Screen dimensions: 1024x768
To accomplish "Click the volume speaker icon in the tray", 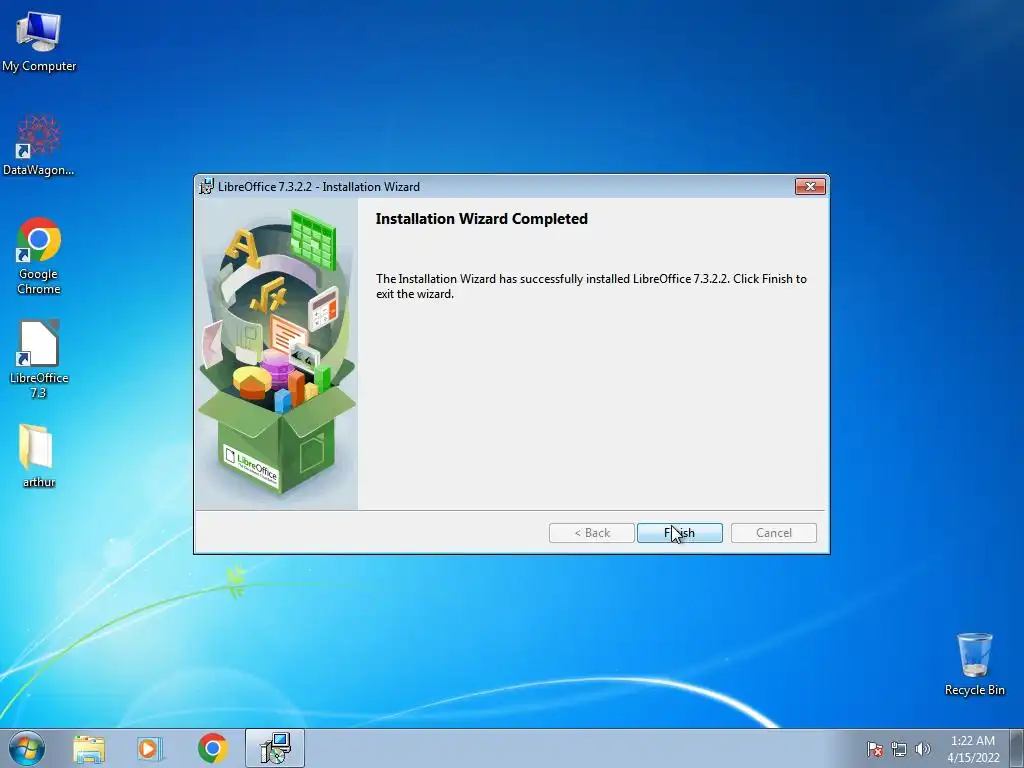I will (922, 749).
